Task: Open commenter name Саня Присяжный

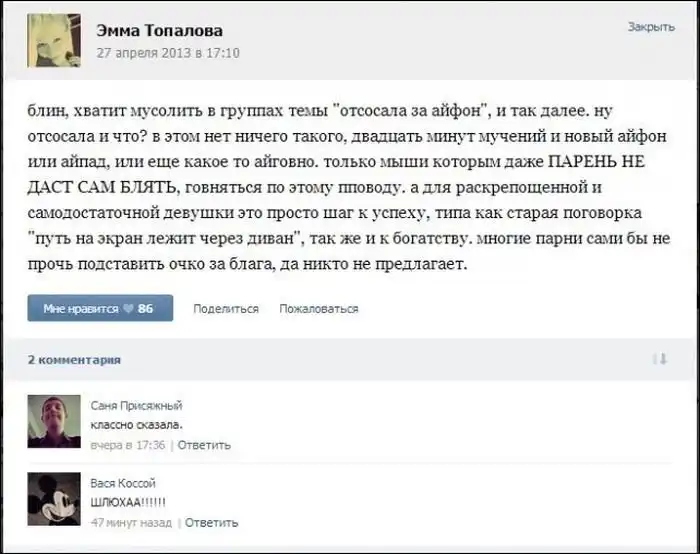Action: (136, 405)
